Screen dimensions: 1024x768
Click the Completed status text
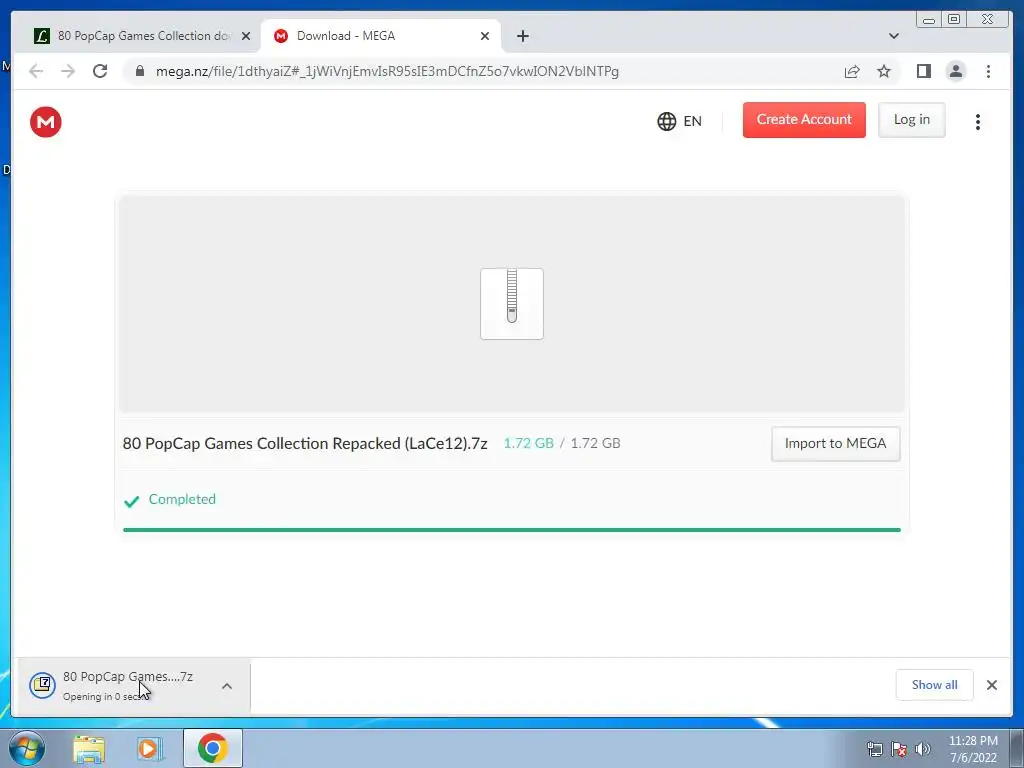tap(182, 499)
